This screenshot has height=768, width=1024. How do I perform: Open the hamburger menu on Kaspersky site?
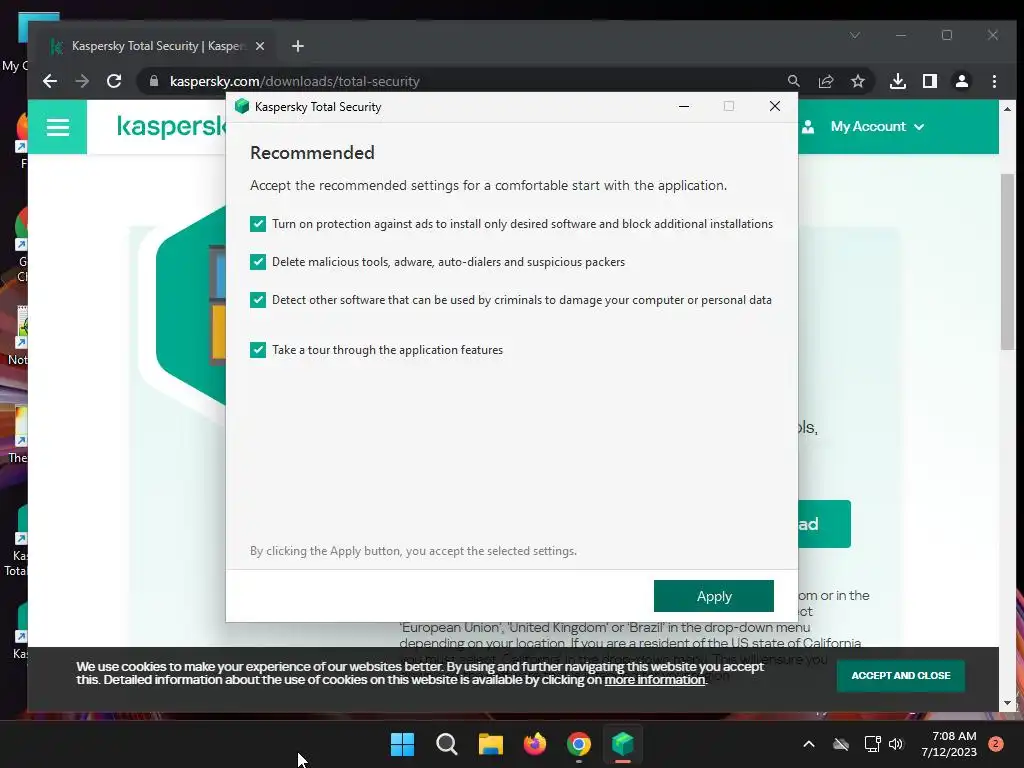57,127
